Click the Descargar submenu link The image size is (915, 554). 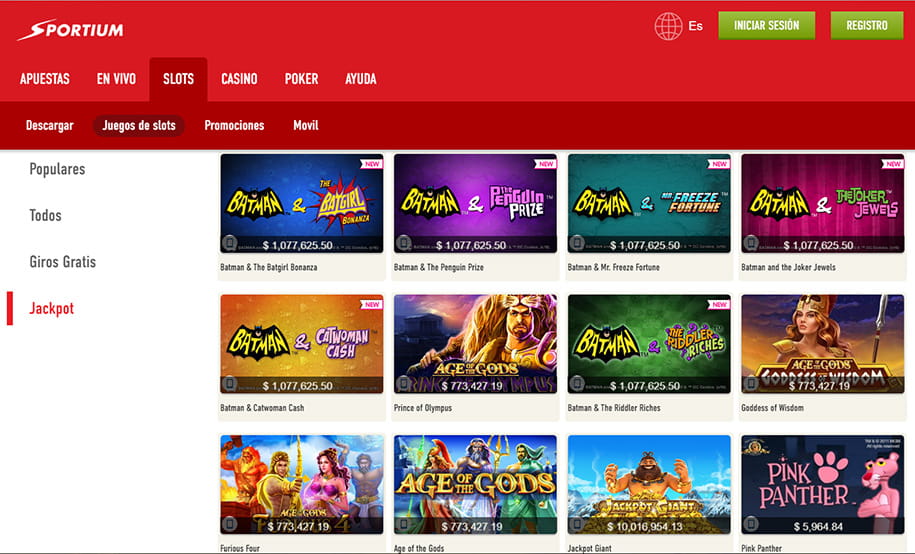click(x=50, y=126)
